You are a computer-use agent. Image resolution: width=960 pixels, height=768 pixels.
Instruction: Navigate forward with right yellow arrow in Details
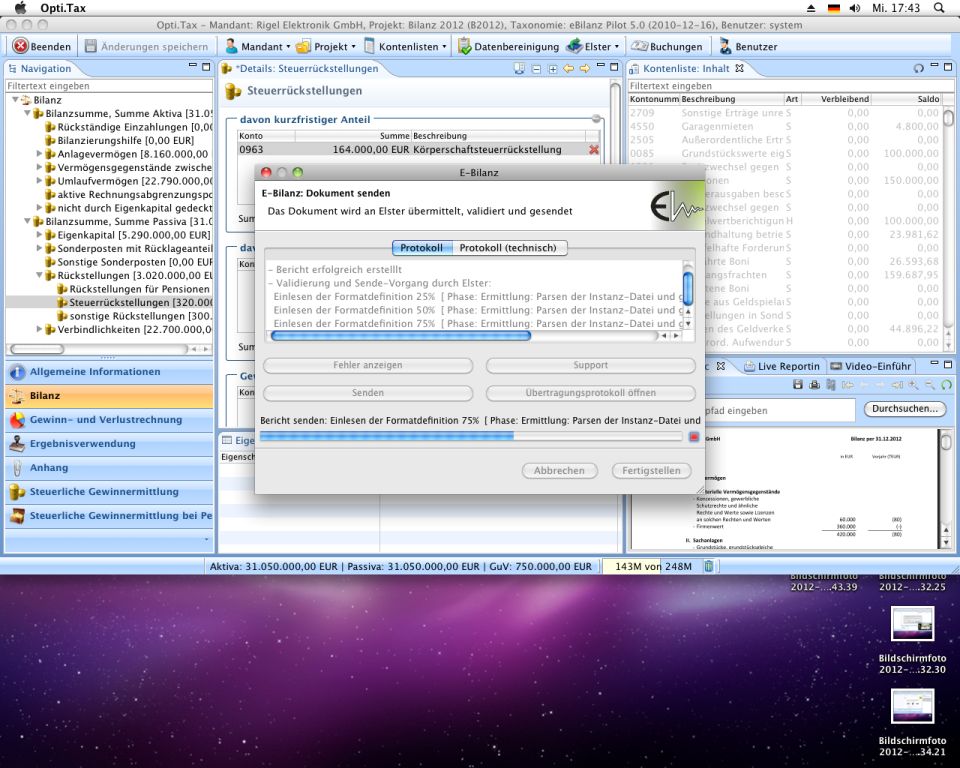click(584, 69)
